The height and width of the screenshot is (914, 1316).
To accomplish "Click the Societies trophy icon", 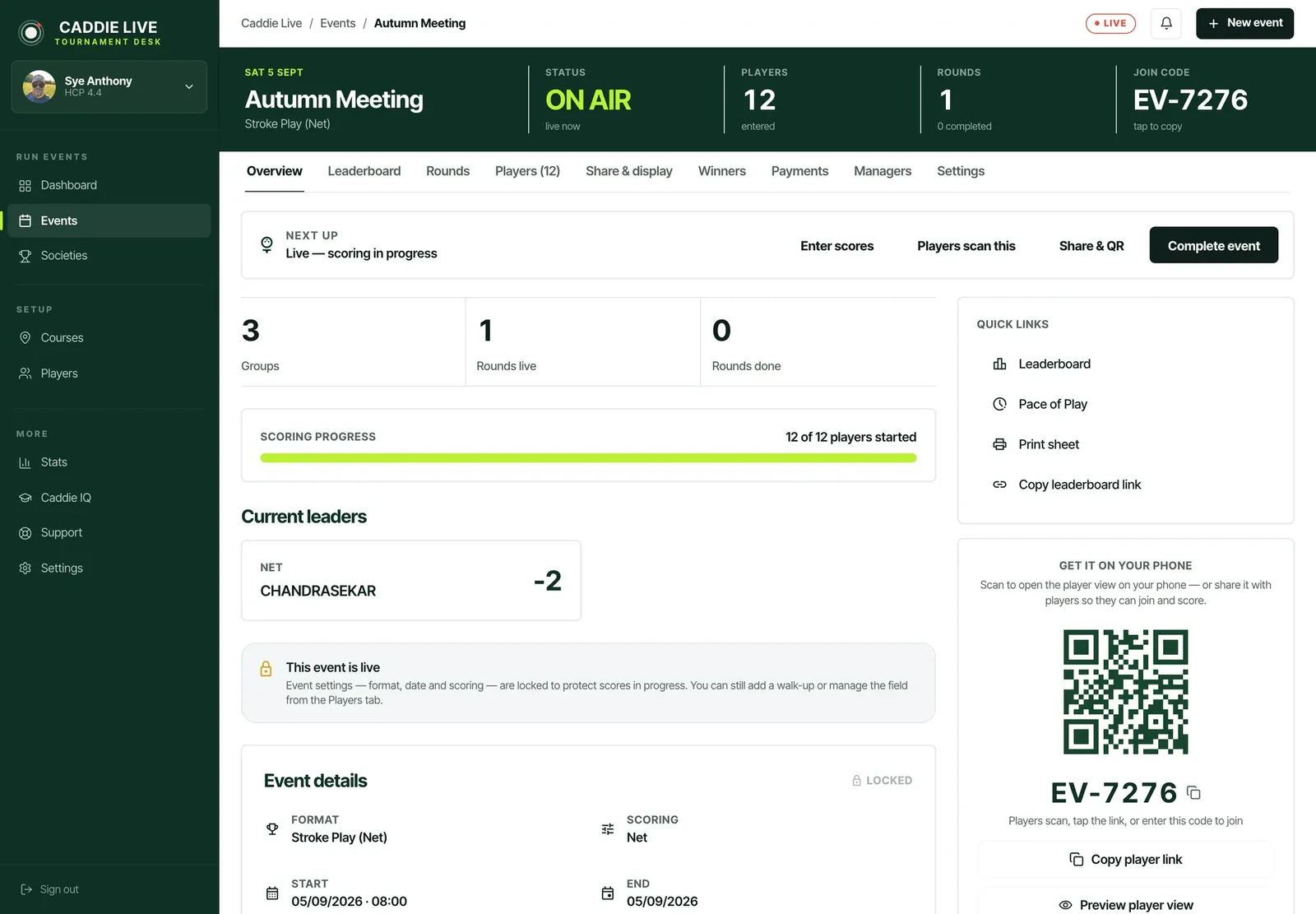I will 25,256.
